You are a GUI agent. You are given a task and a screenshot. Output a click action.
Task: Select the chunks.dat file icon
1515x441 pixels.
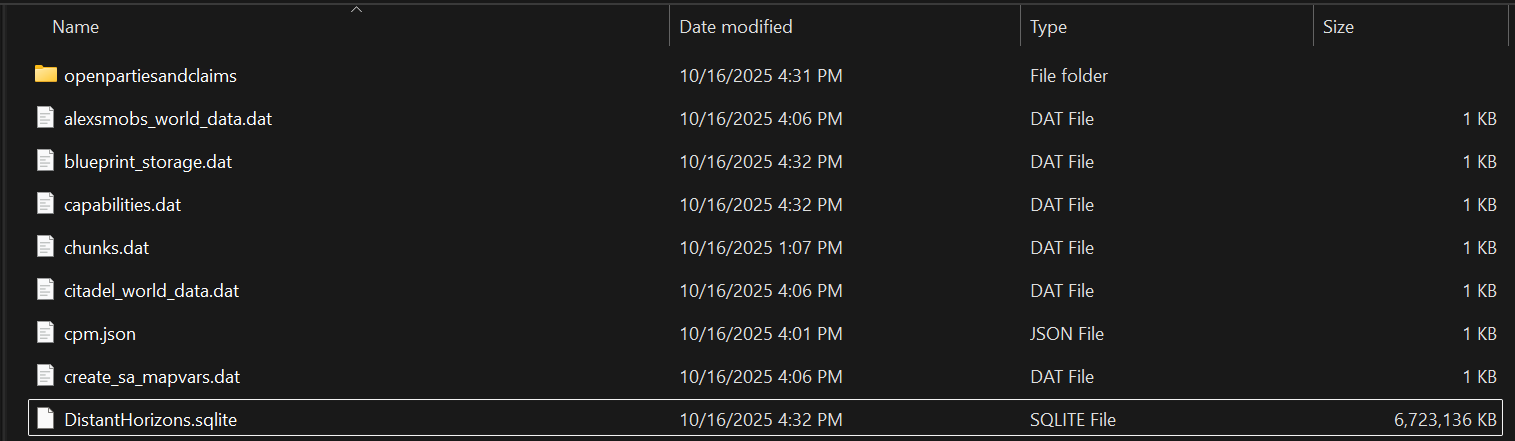click(45, 247)
